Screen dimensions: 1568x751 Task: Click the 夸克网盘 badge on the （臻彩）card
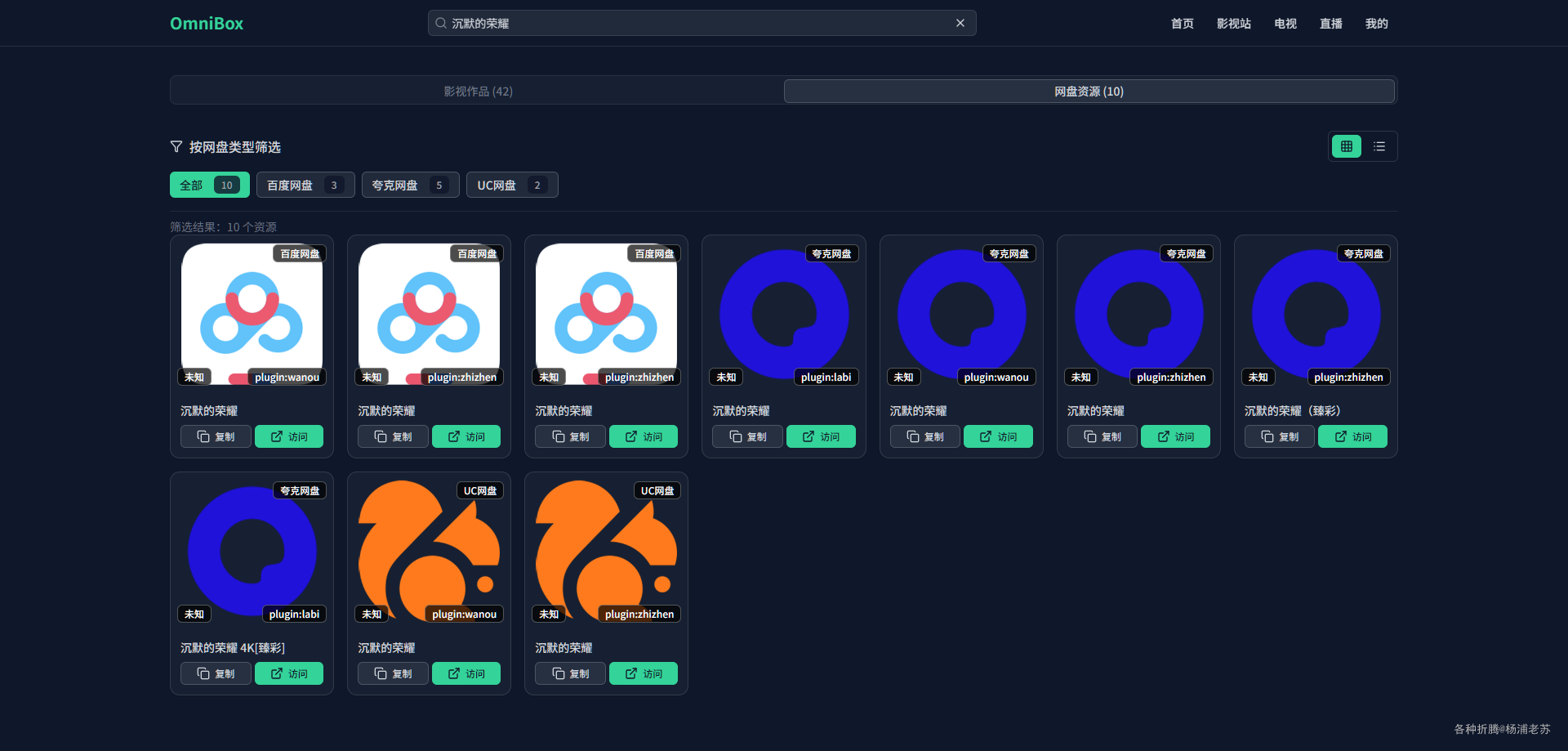1364,253
